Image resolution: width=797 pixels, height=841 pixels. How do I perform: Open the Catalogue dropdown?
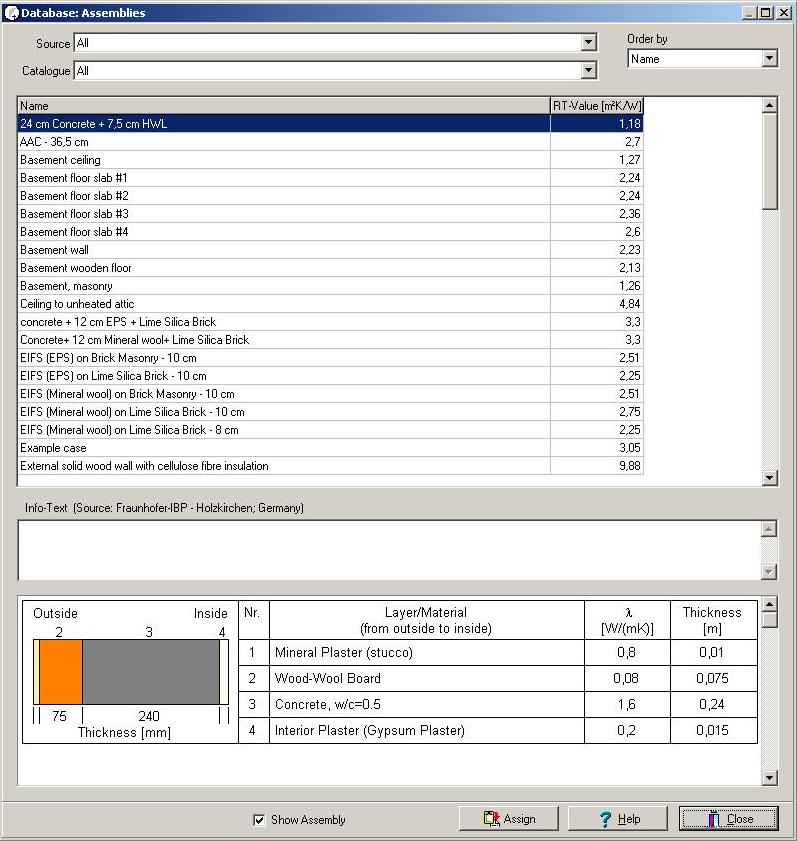pyautogui.click(x=588, y=70)
